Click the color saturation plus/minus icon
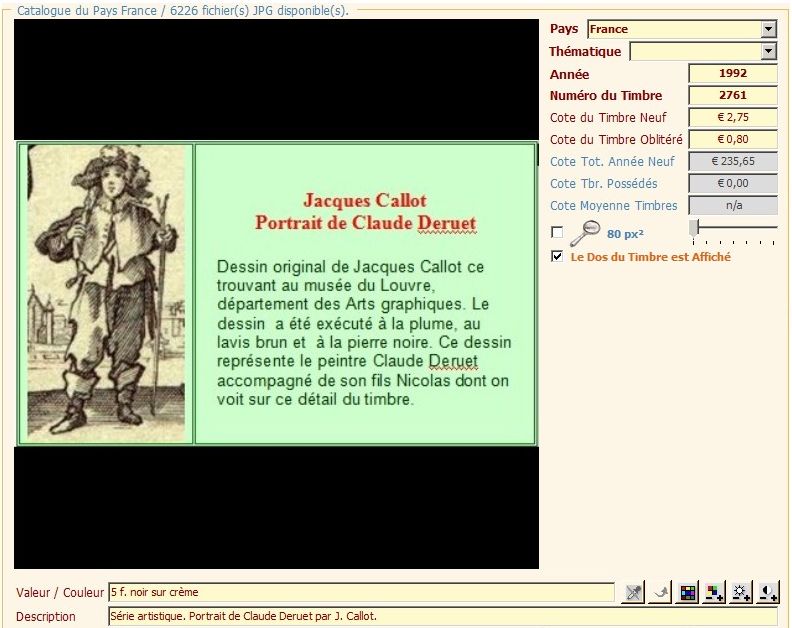Screen dimensions: 792x628 coord(714,592)
